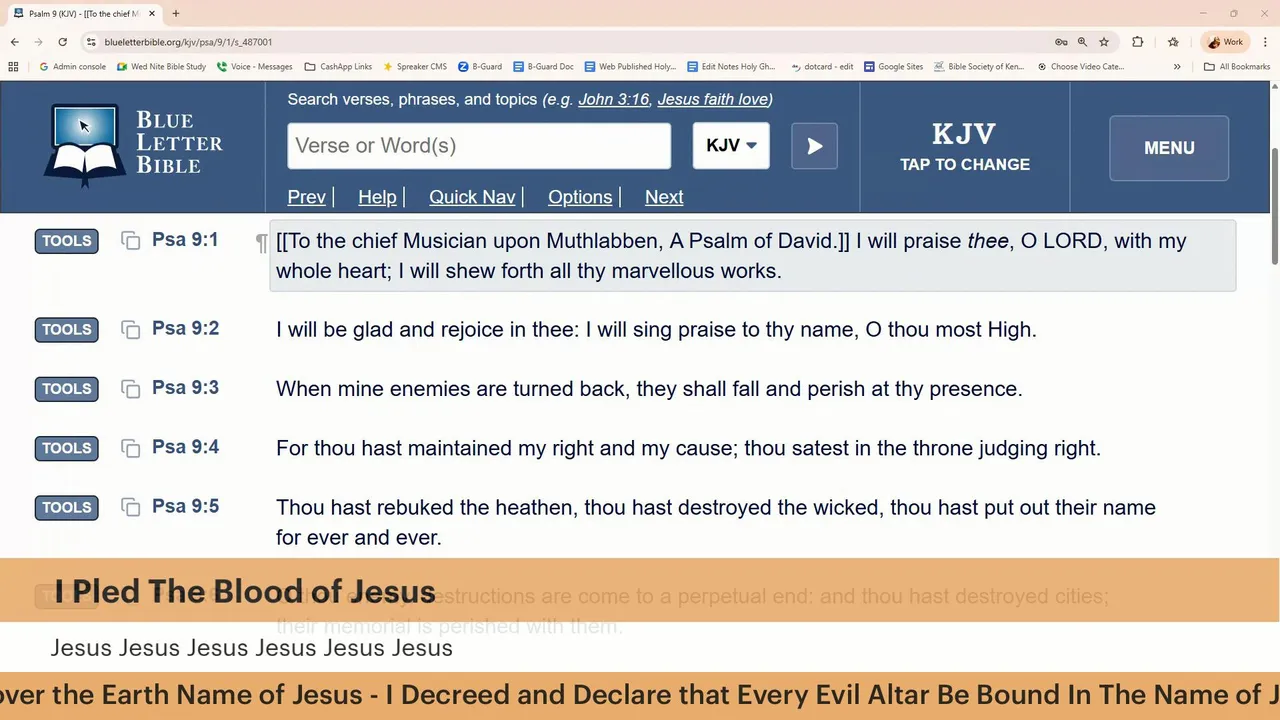Viewport: 1280px width, 720px height.
Task: Tap KJV TAP TO CHANGE button
Action: [965, 147]
